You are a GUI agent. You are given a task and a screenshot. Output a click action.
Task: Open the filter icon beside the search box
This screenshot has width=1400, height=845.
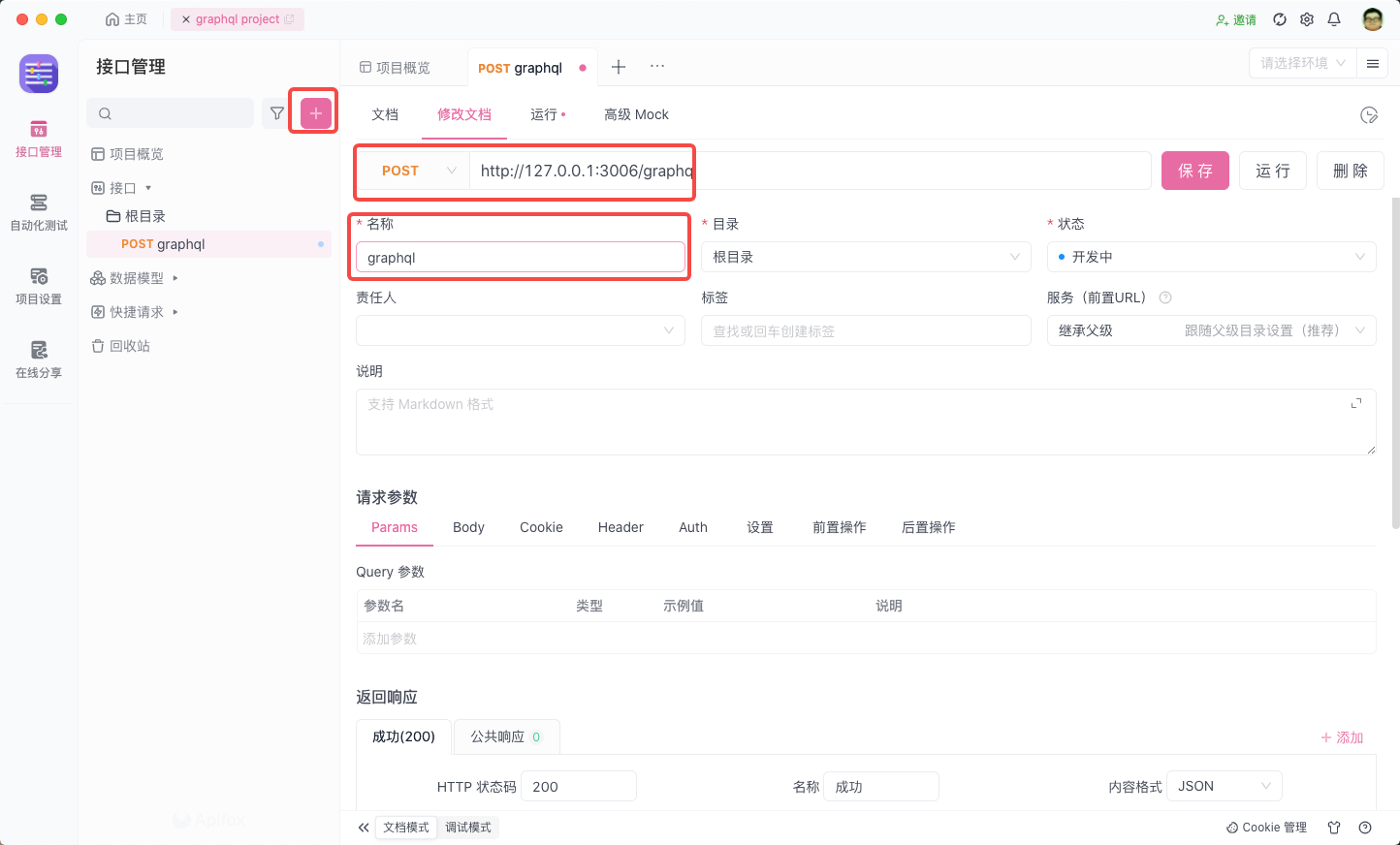click(276, 112)
